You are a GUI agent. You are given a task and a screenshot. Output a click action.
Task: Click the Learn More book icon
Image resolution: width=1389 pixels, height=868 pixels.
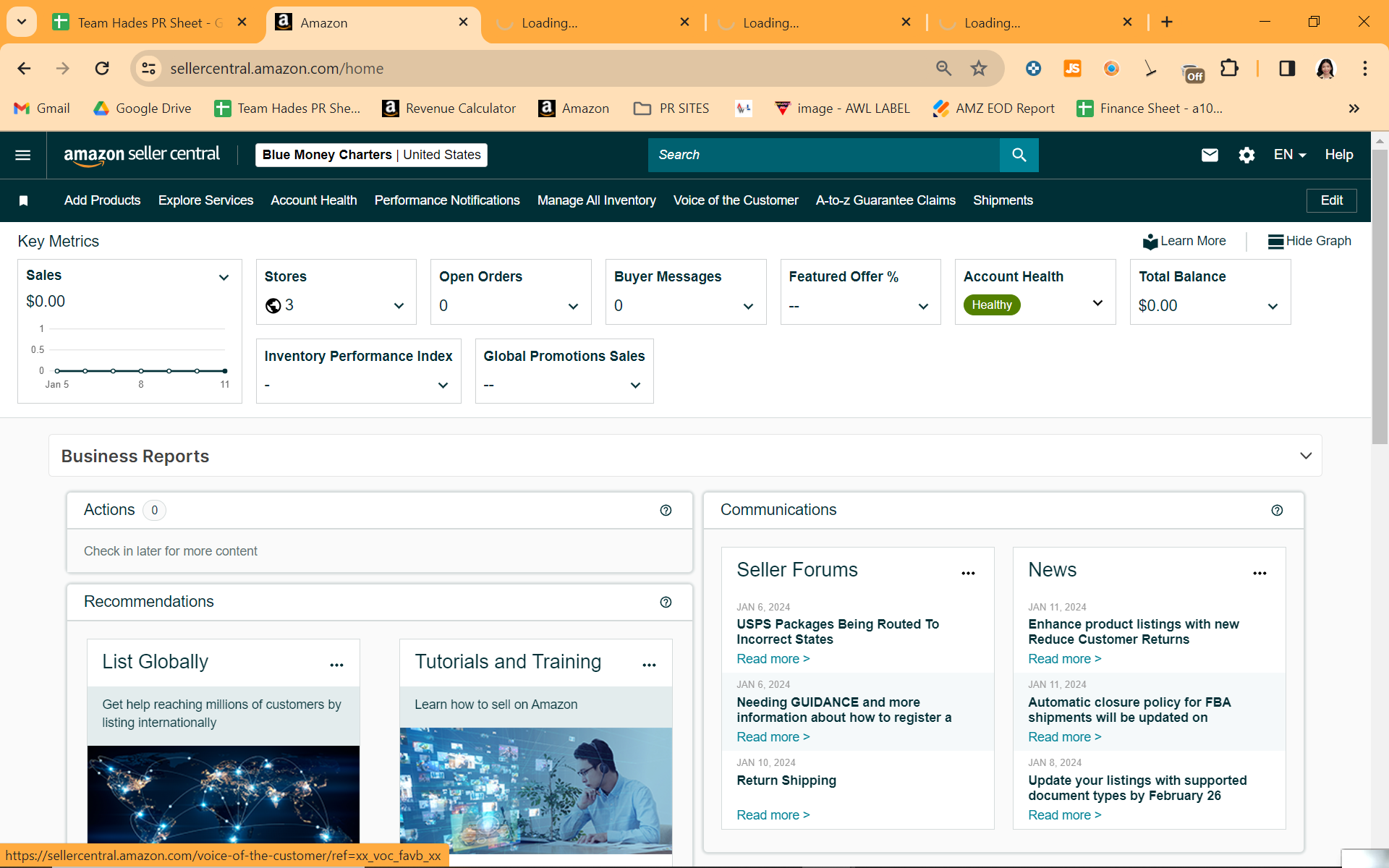1150,242
